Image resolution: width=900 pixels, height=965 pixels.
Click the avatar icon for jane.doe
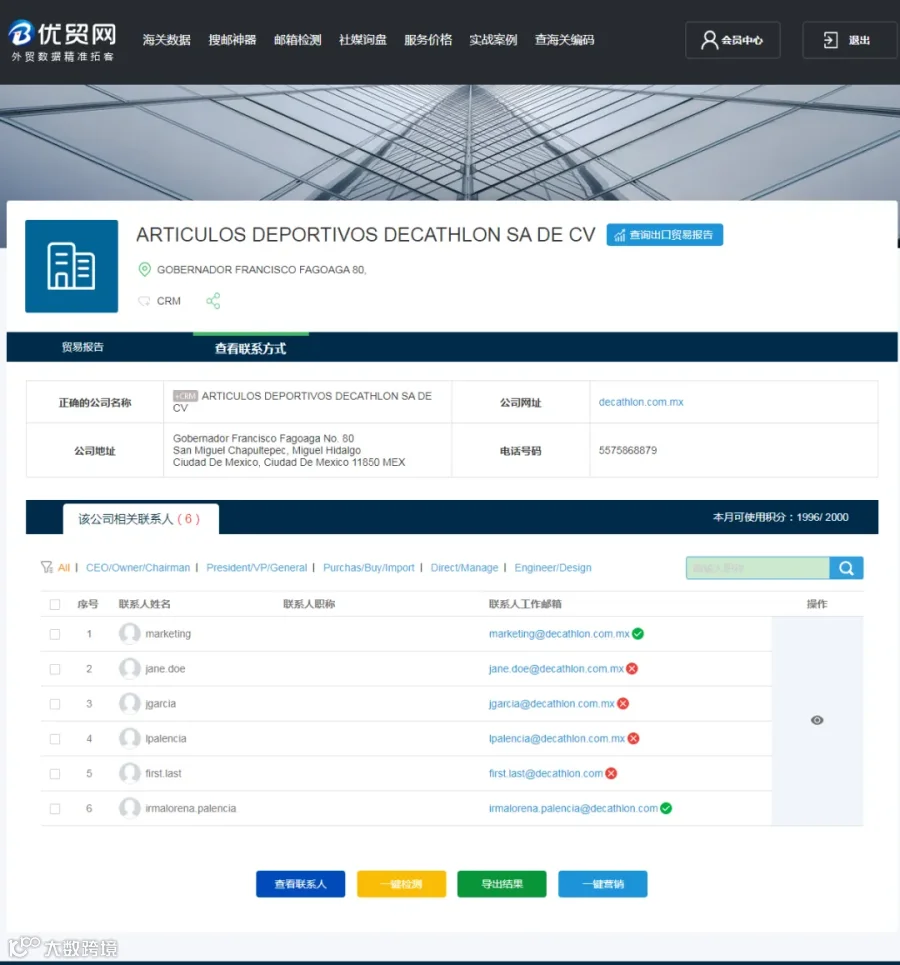point(129,668)
